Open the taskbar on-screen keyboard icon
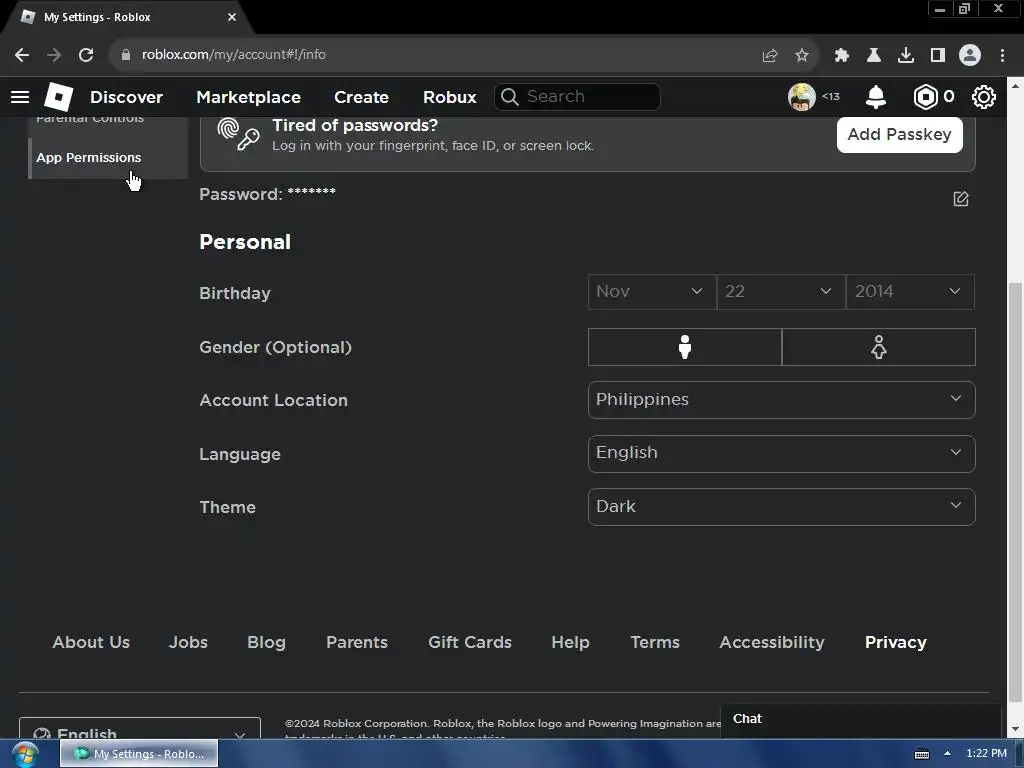Image resolution: width=1024 pixels, height=768 pixels. tap(922, 754)
